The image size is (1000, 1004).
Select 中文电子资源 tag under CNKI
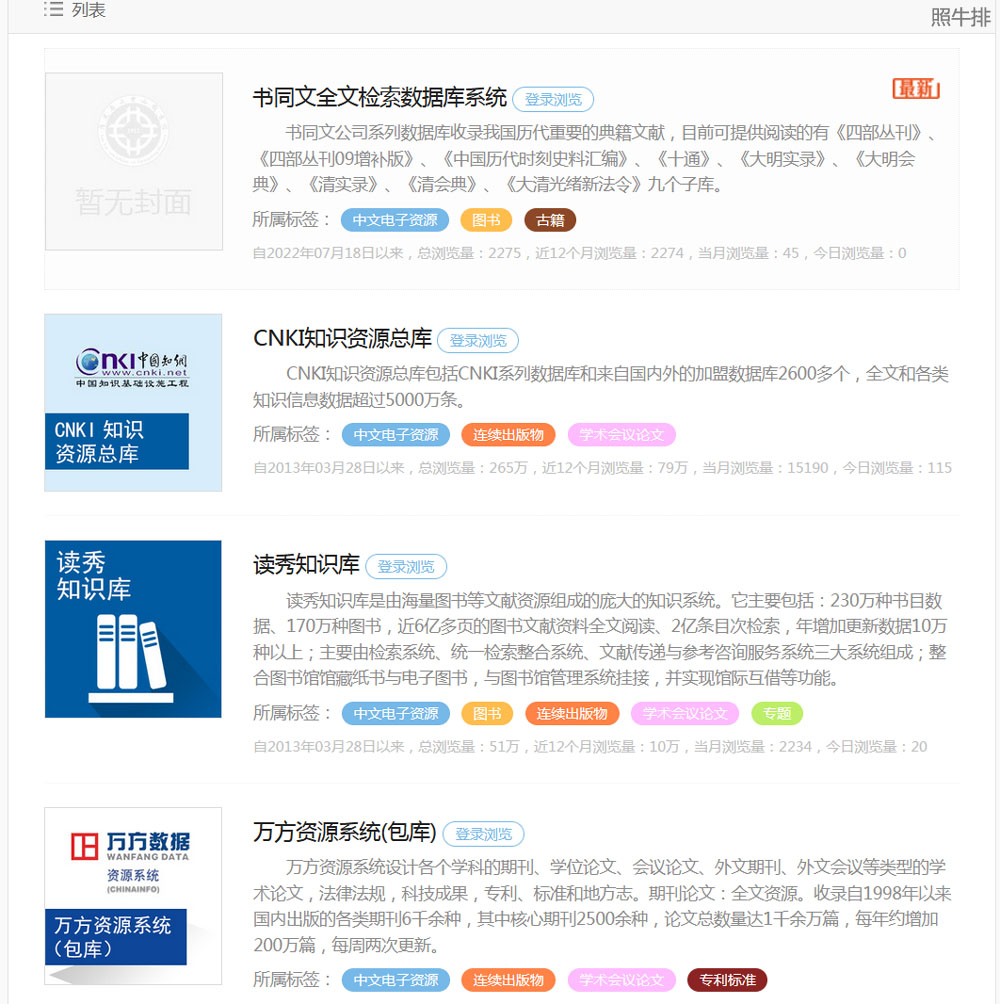click(x=396, y=435)
